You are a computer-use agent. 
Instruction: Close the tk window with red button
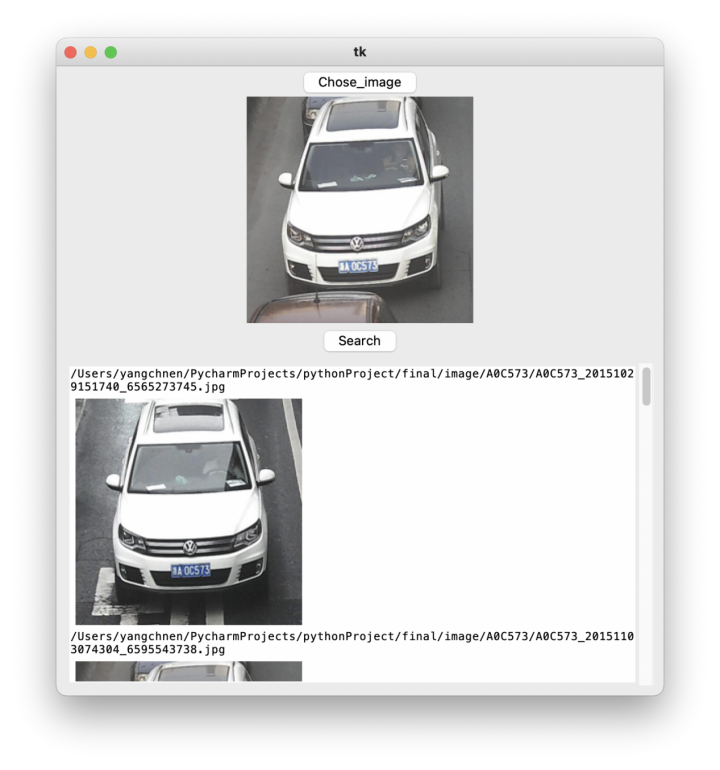[x=71, y=52]
